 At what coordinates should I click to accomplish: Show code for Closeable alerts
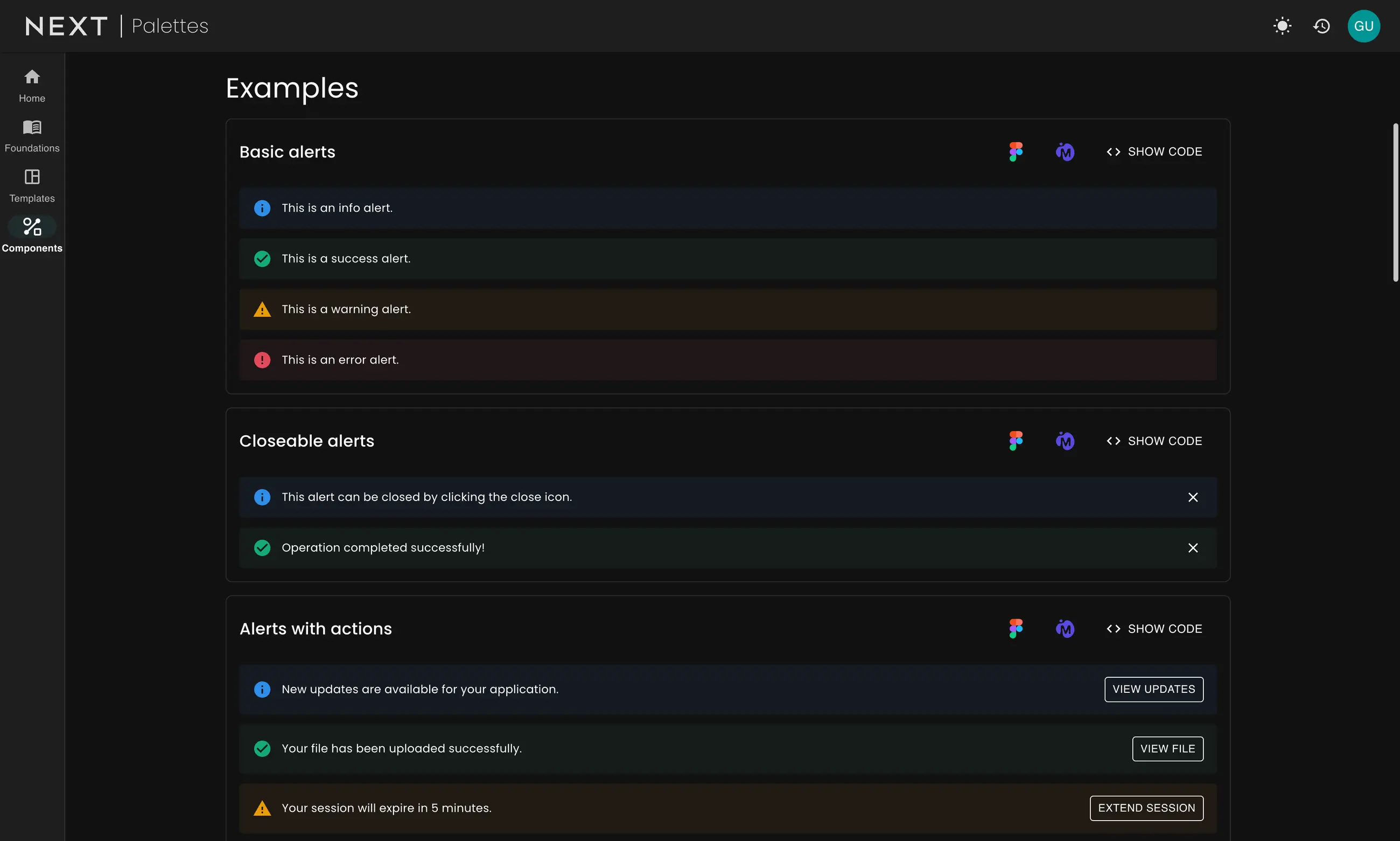(1153, 441)
